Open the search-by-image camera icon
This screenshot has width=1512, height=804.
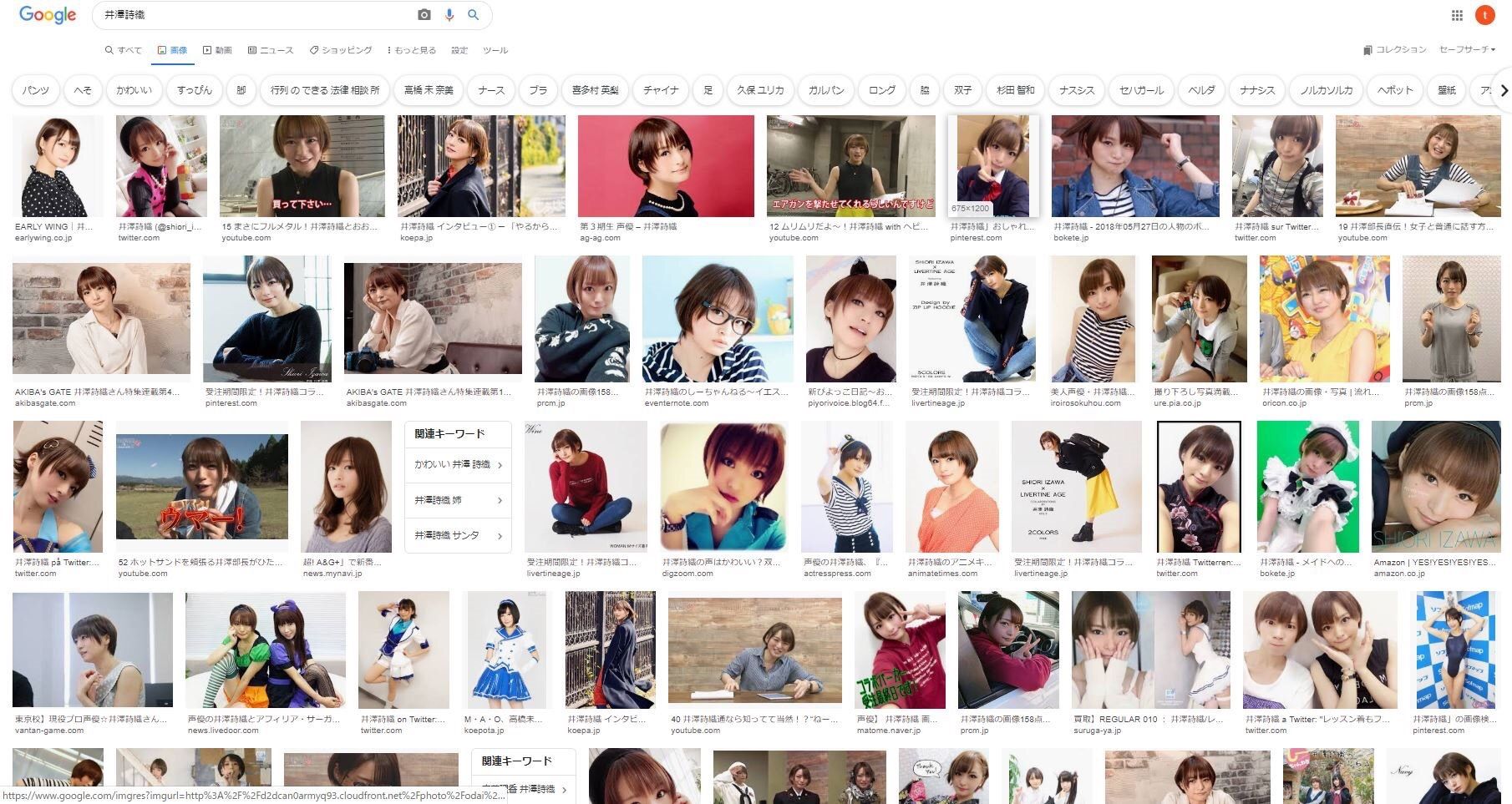tap(424, 15)
